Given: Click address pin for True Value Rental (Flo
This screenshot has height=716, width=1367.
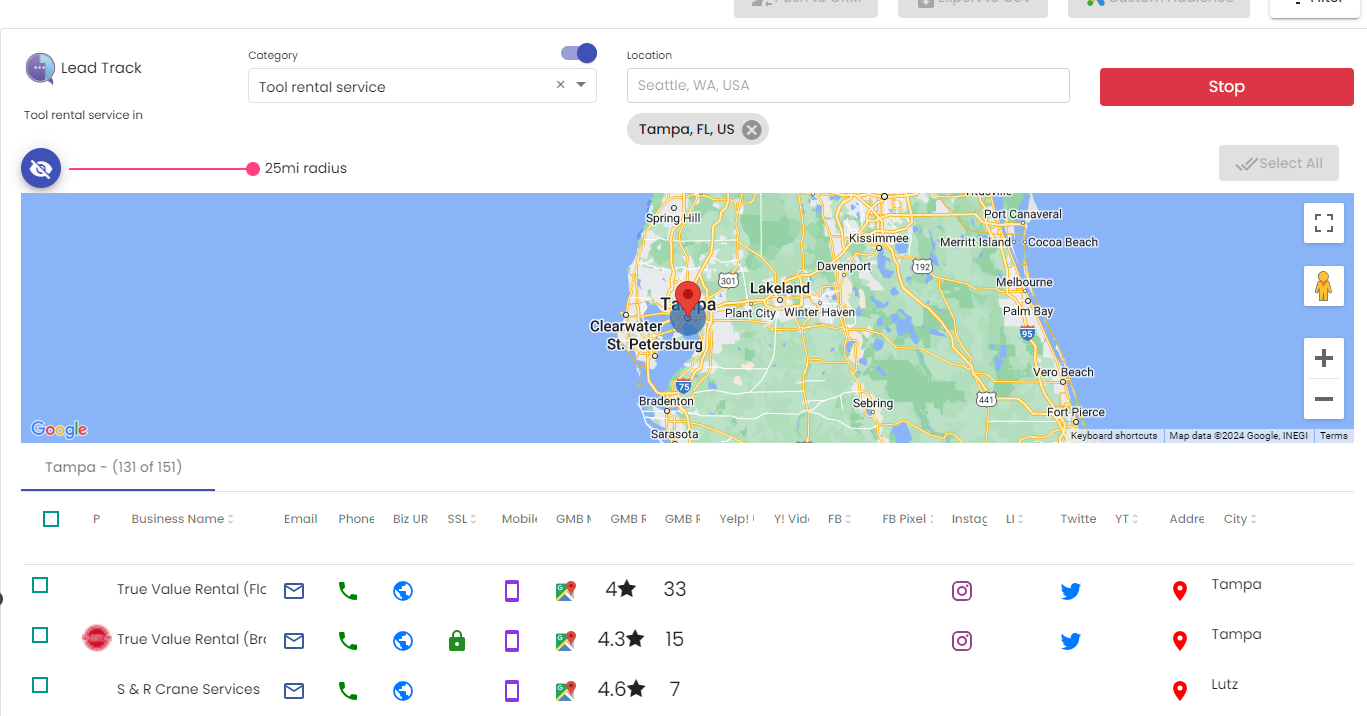Looking at the screenshot, I should [x=1180, y=591].
